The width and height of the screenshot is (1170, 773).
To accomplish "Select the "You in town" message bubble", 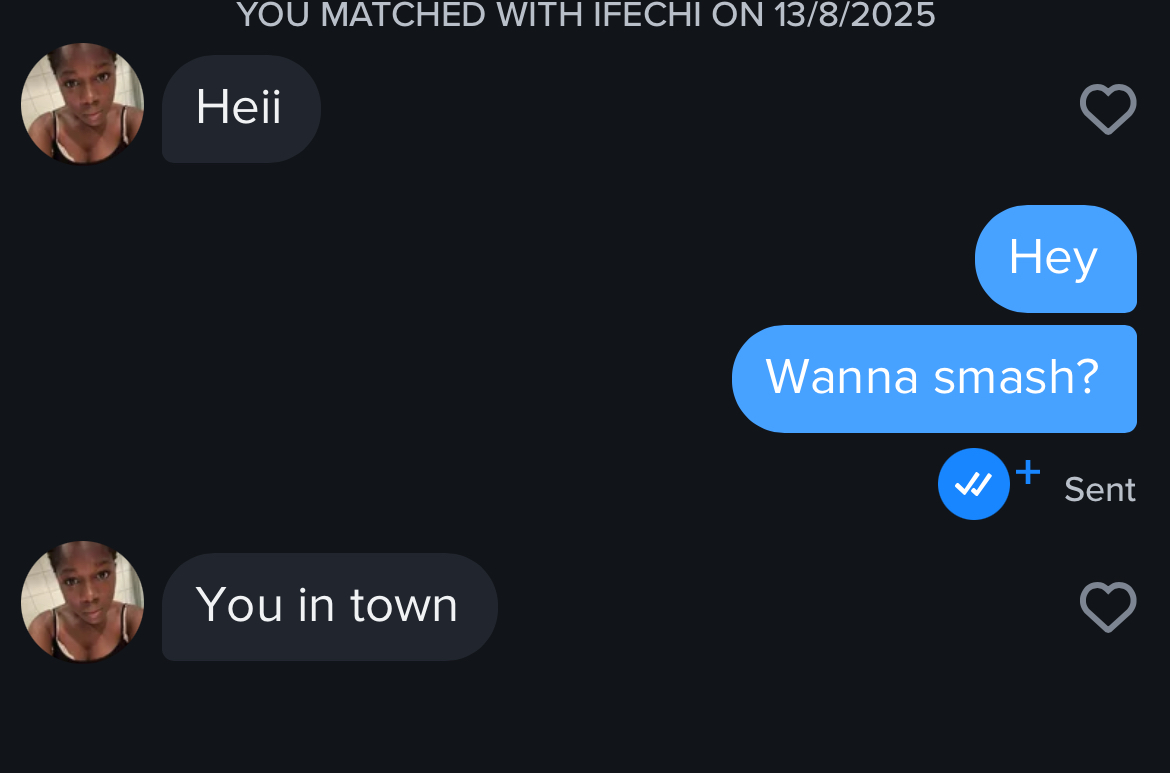I will coord(330,607).
